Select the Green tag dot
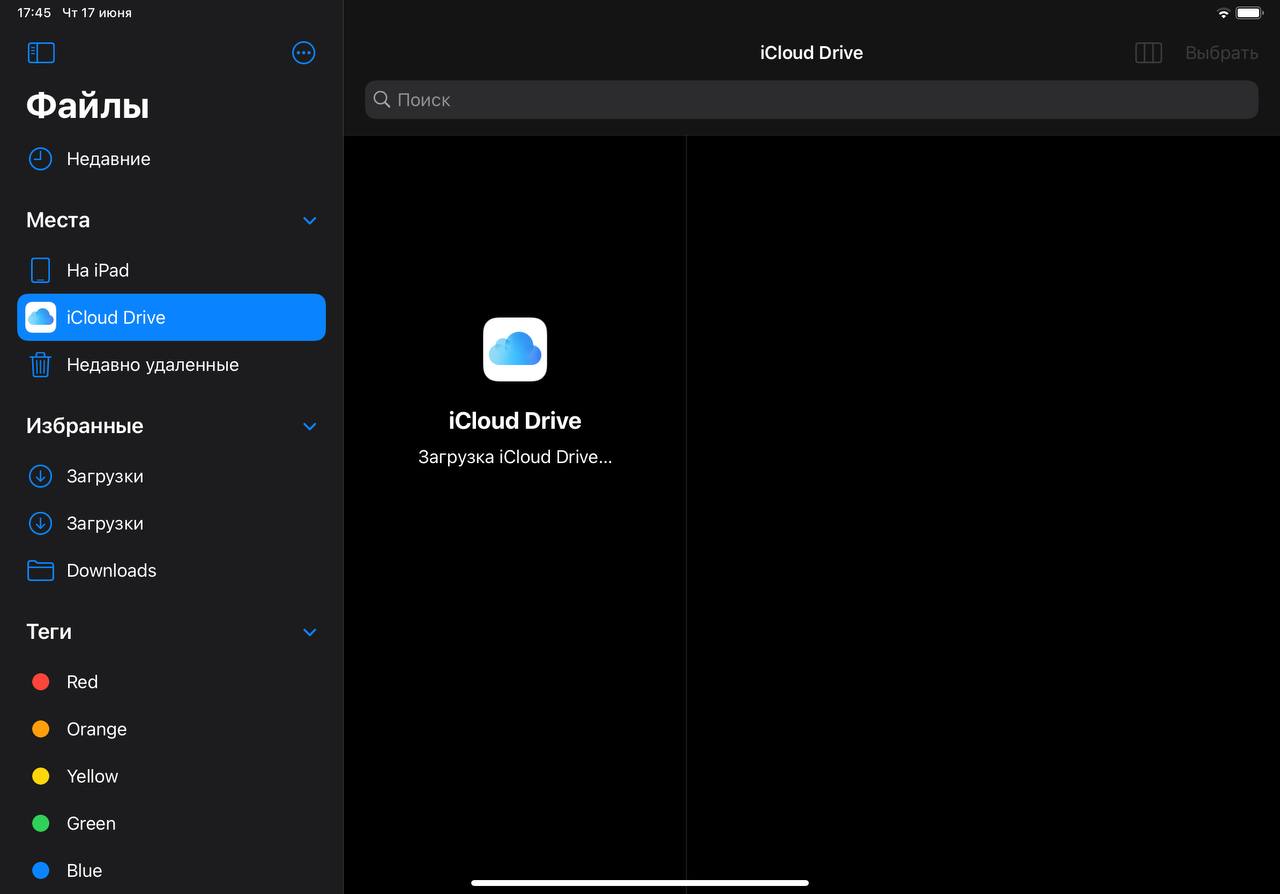The width and height of the screenshot is (1280, 894). point(41,823)
